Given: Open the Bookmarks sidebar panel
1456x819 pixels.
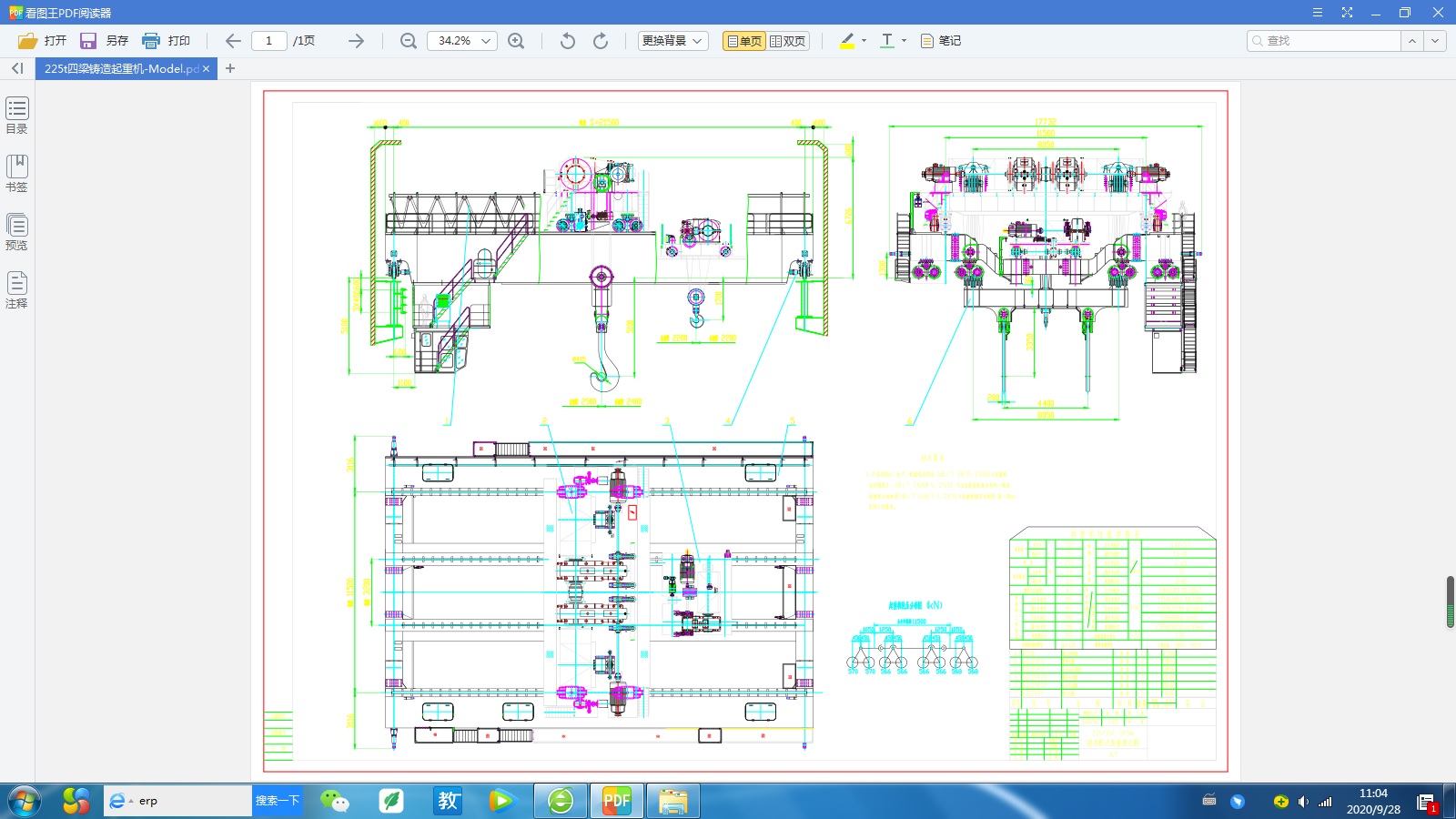Looking at the screenshot, I should [17, 173].
